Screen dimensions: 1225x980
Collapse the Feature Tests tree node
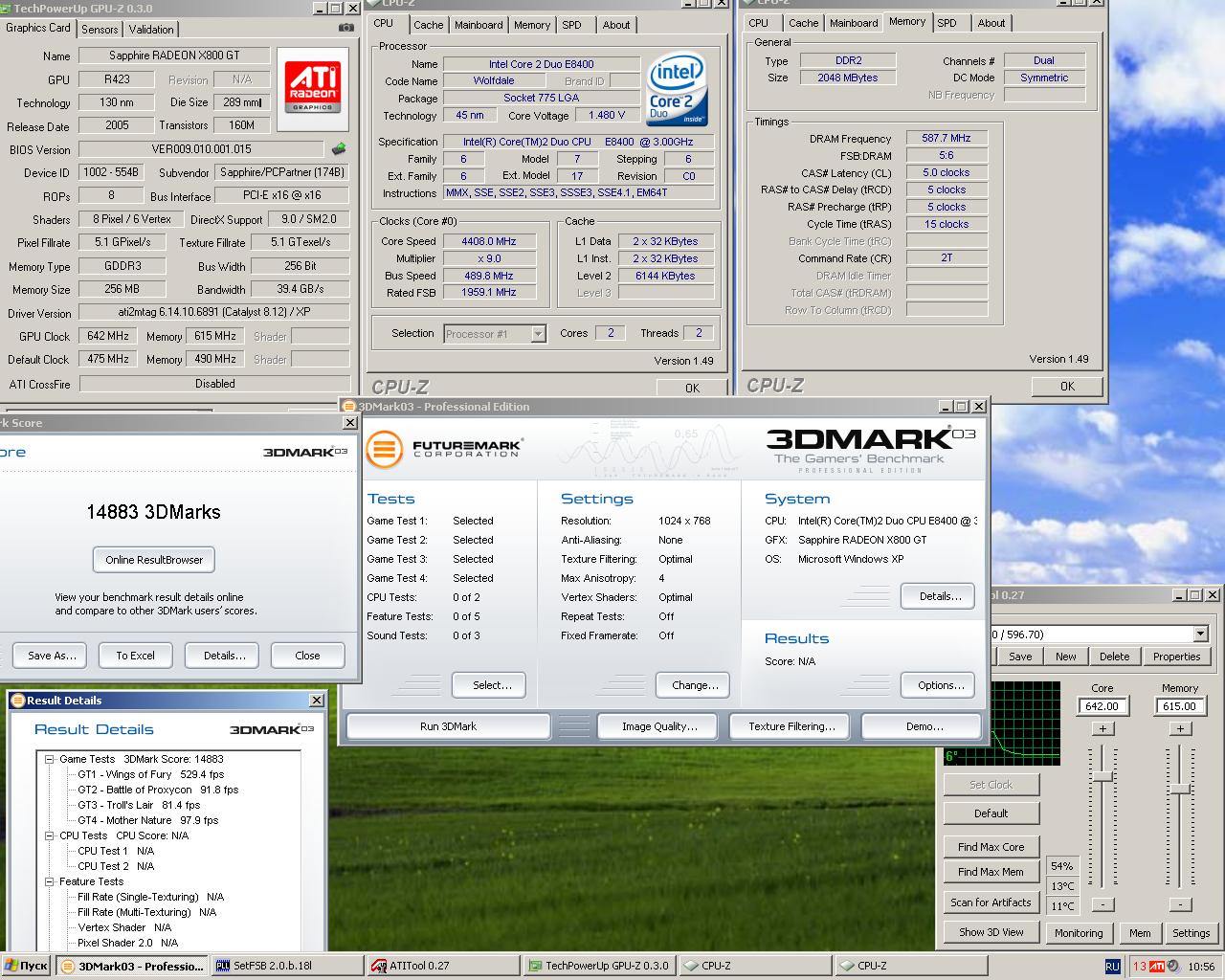[x=50, y=881]
